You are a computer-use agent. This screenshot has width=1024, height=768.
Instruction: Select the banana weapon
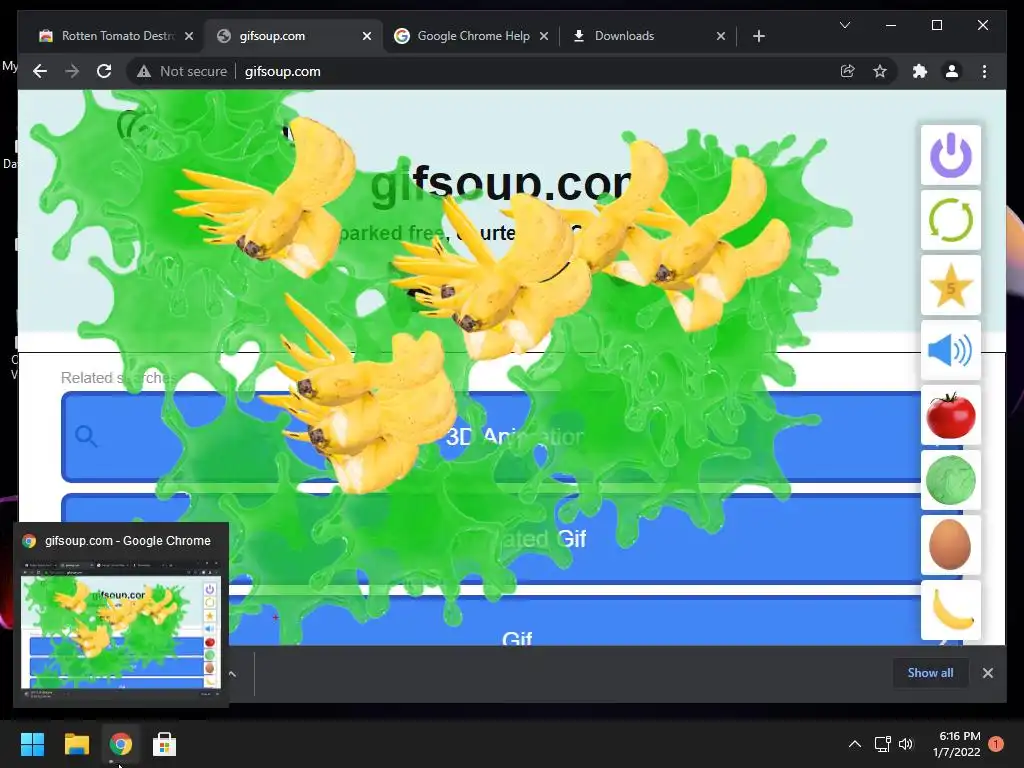click(951, 610)
